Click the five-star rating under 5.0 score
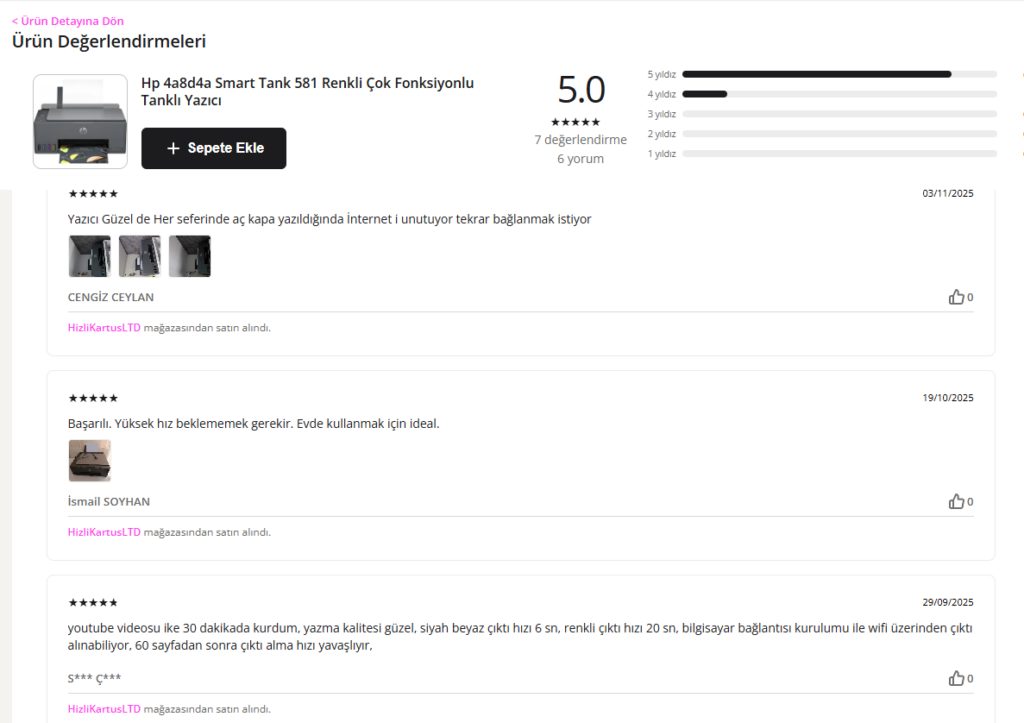Viewport: 1024px width, 723px height. tap(575, 122)
